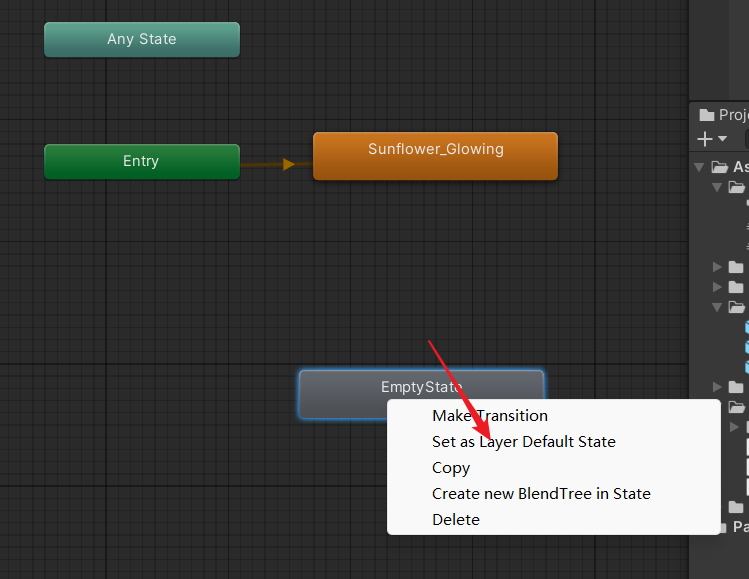
Task: Choose Make Transition from context menu
Action: [489, 415]
